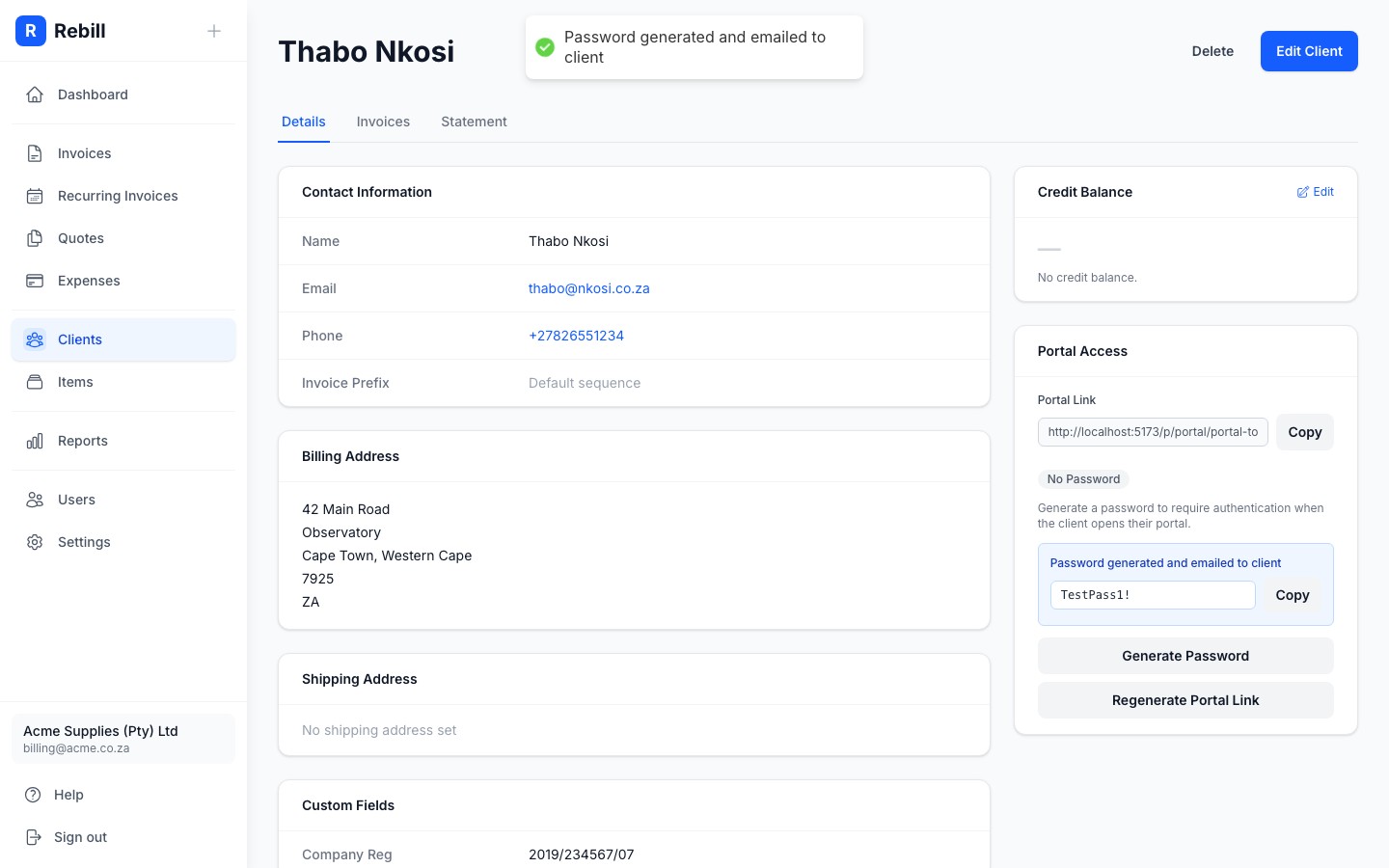The height and width of the screenshot is (868, 1389).
Task: Select the portal link input field
Action: point(1153,432)
